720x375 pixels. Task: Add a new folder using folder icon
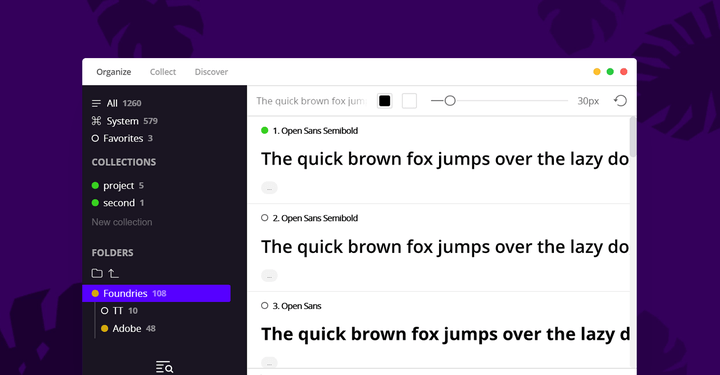(x=97, y=274)
